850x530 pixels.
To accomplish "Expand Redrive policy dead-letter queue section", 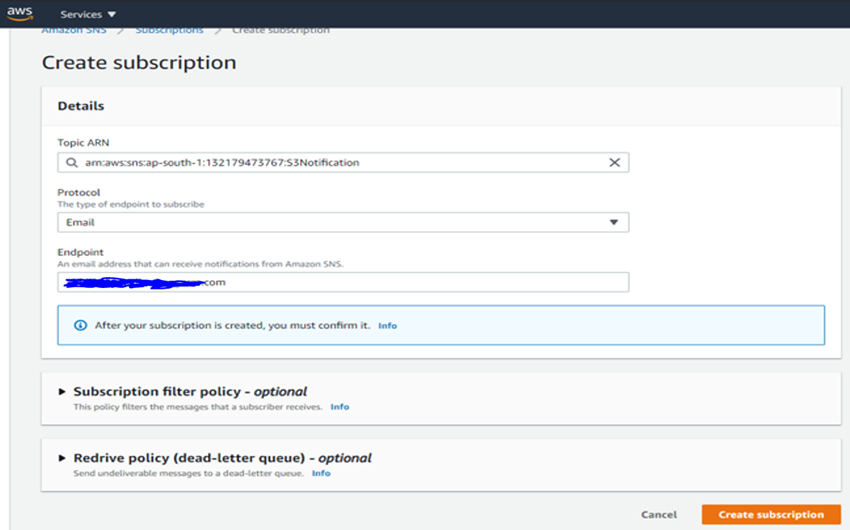I will click(62, 458).
